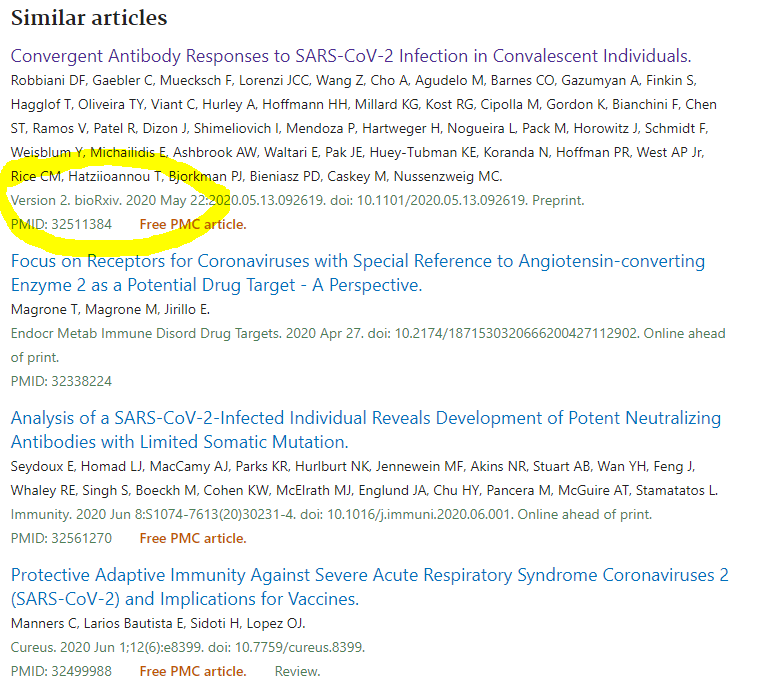
Task: Click author name 'Robbiani DF' in first article
Action: (x=48, y=80)
